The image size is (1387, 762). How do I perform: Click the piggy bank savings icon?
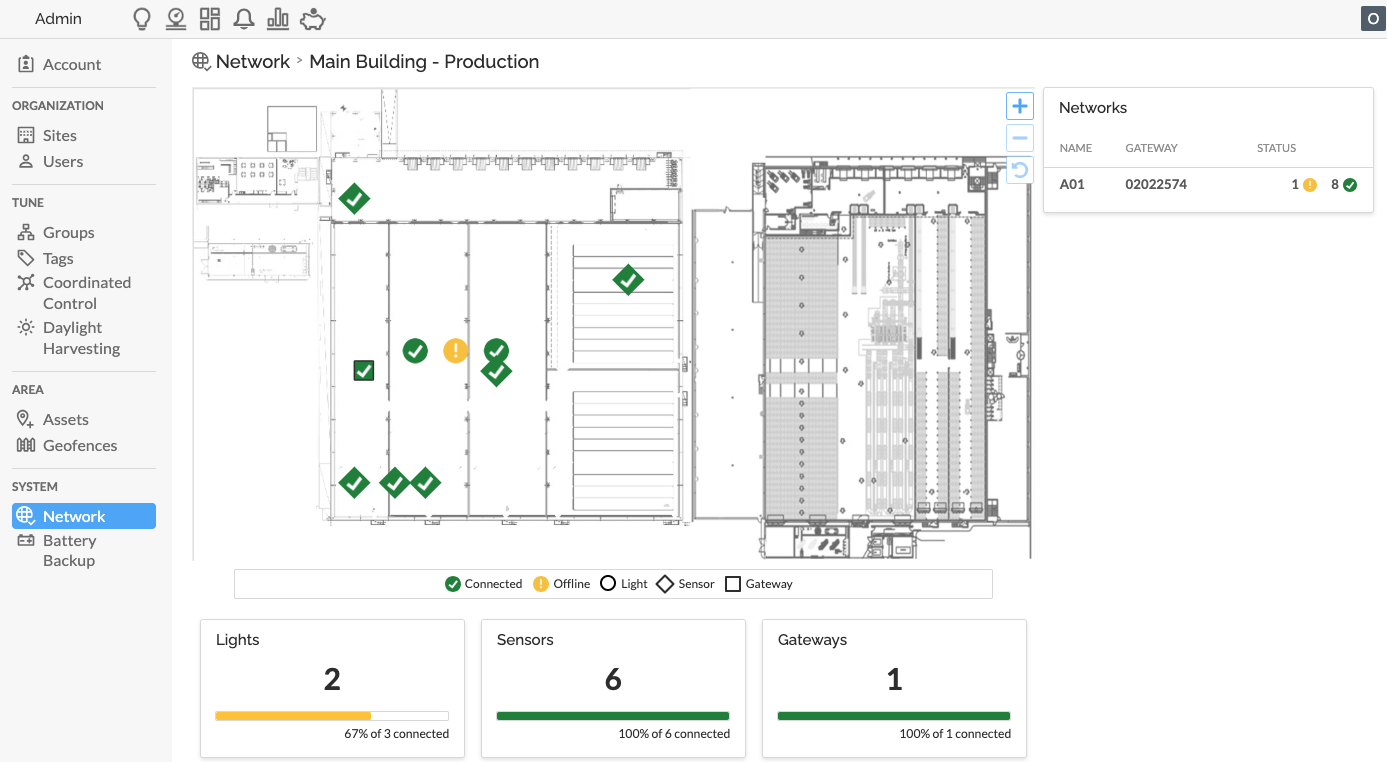[313, 19]
